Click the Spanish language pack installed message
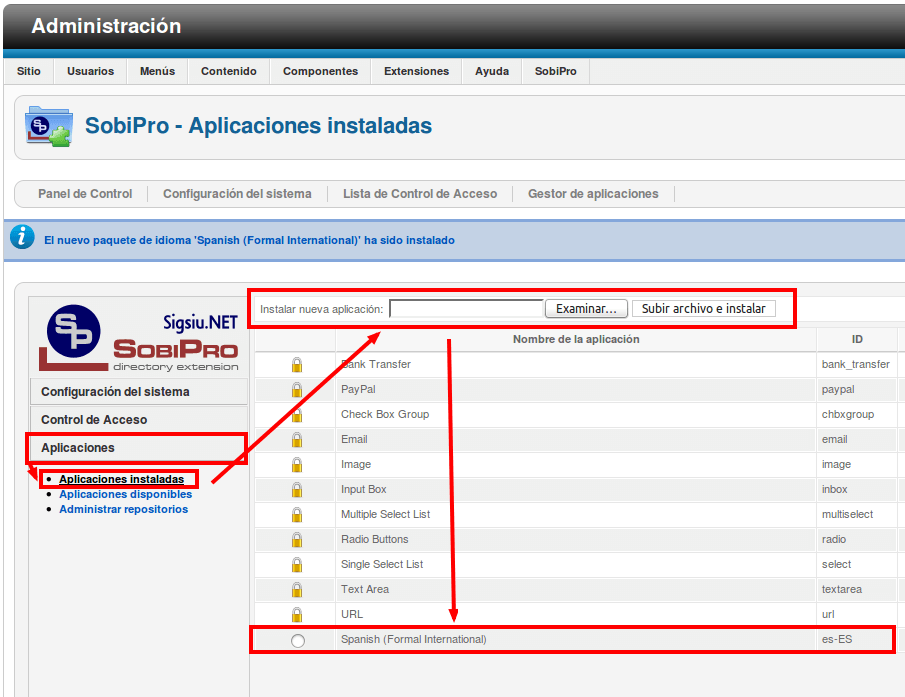 tap(249, 240)
